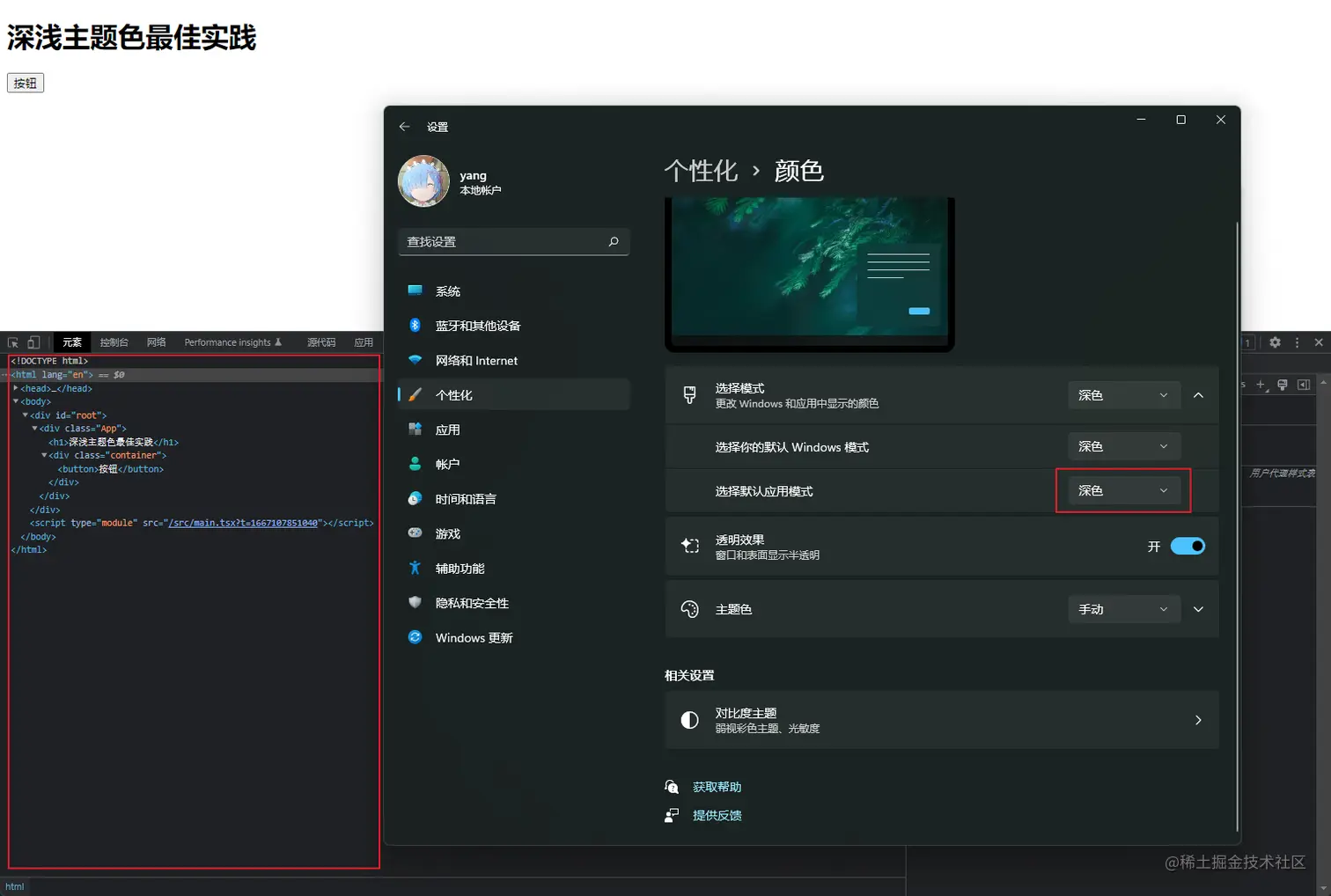Click the DevTools issues counter badge

tap(1247, 342)
